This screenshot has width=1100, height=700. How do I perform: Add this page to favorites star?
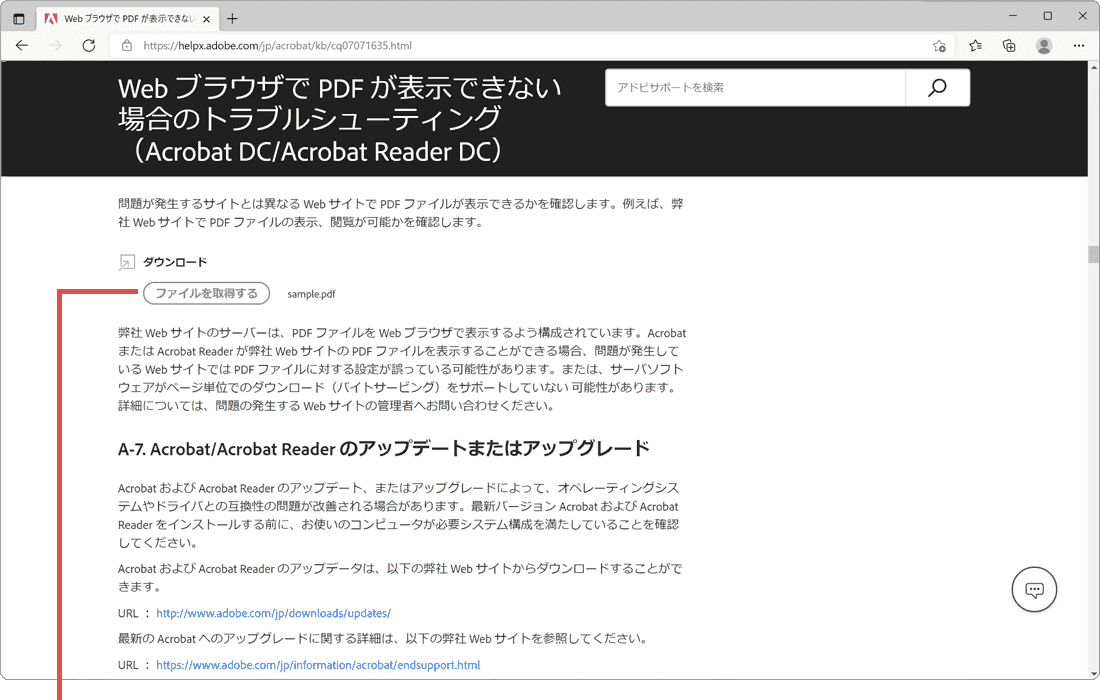coord(939,46)
